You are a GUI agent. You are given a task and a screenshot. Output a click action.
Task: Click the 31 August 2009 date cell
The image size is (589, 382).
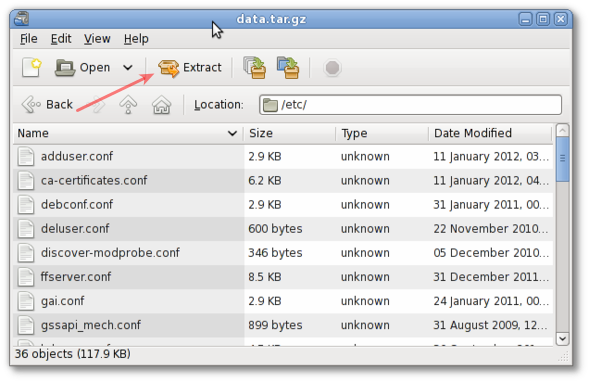(490, 325)
